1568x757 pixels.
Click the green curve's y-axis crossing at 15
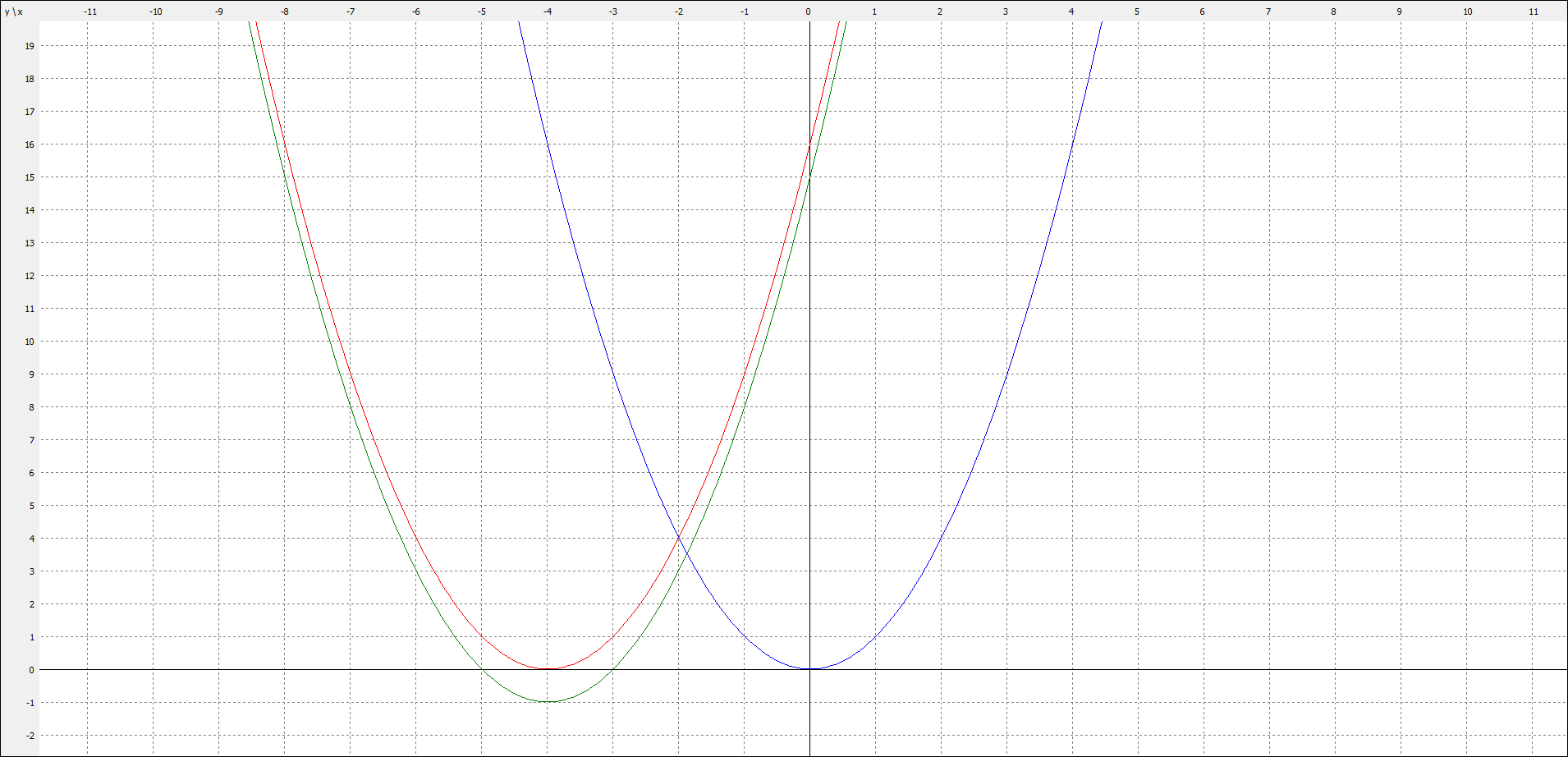[809, 177]
